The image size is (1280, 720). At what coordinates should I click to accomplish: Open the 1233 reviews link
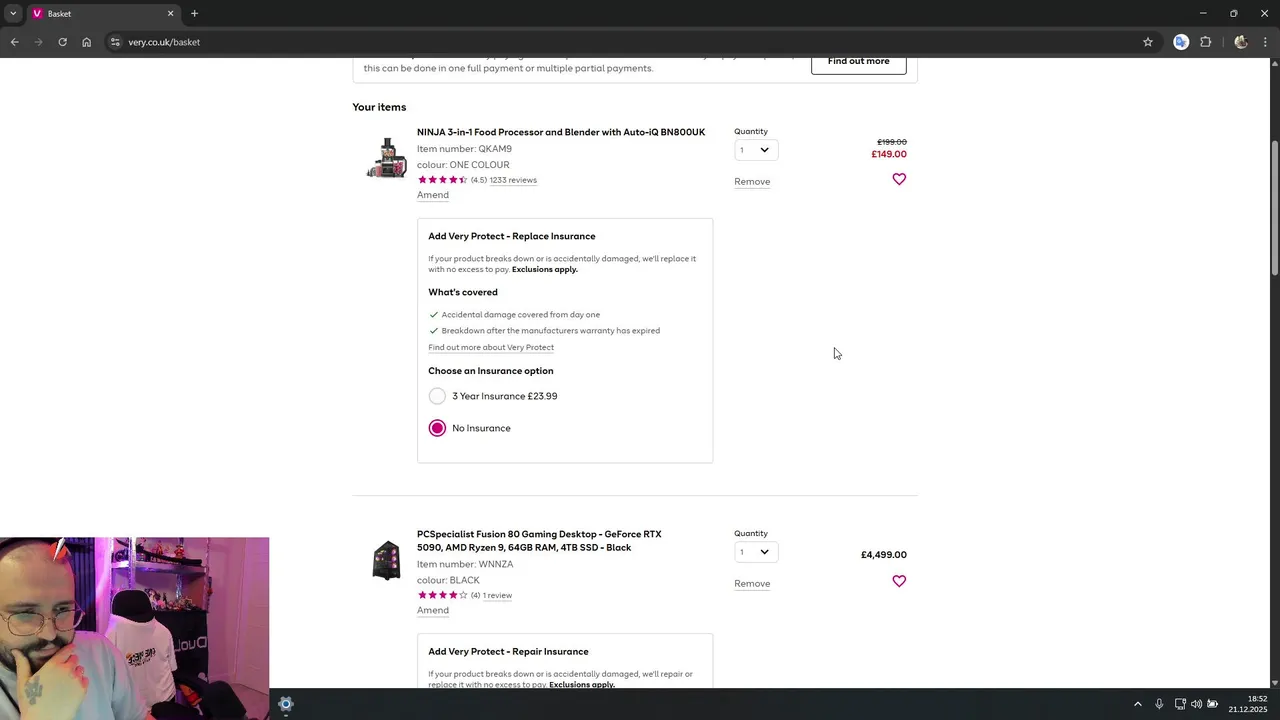click(x=513, y=180)
